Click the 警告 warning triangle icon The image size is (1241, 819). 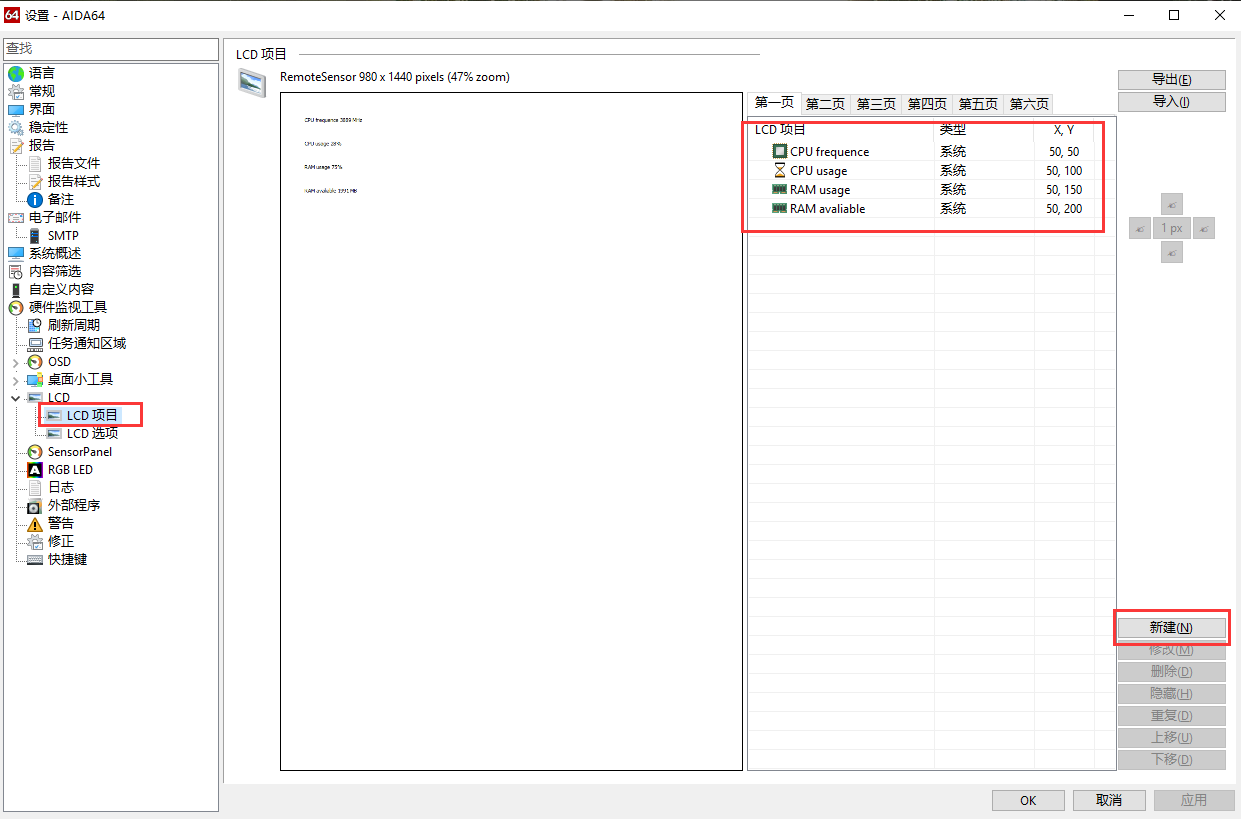pyautogui.click(x=35, y=523)
